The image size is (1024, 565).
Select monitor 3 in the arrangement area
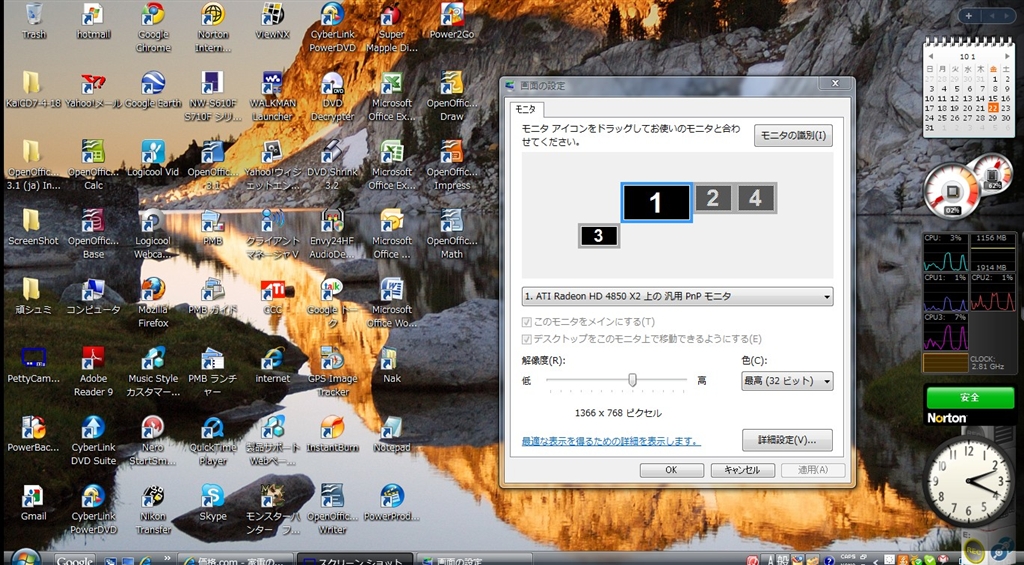coord(598,236)
